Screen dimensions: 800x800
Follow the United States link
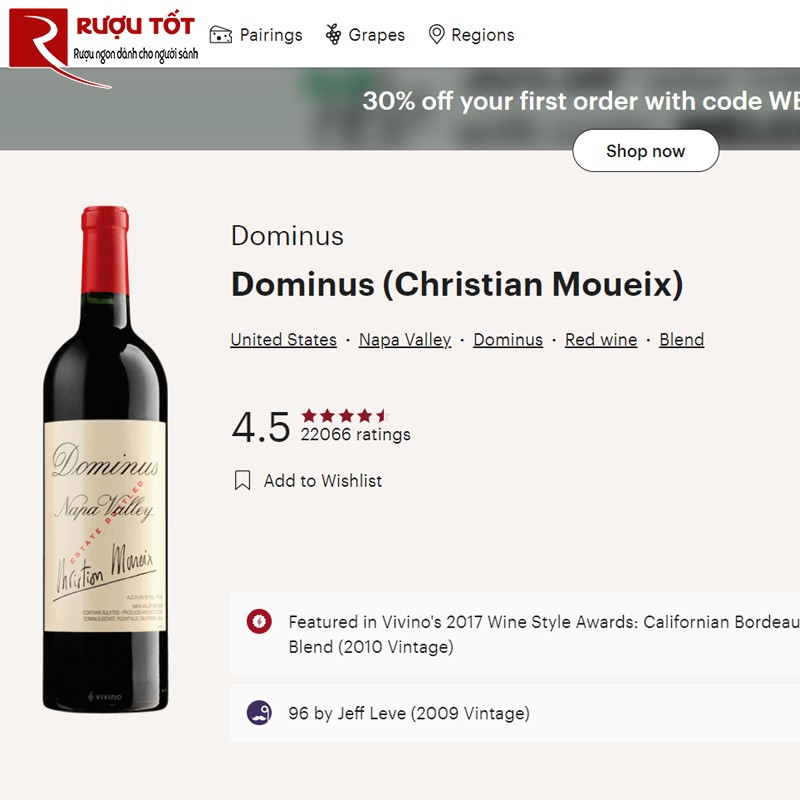click(x=282, y=339)
